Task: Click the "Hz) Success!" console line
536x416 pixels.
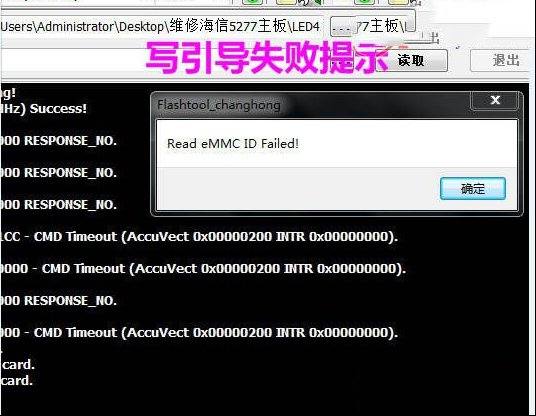Action: coord(43,109)
